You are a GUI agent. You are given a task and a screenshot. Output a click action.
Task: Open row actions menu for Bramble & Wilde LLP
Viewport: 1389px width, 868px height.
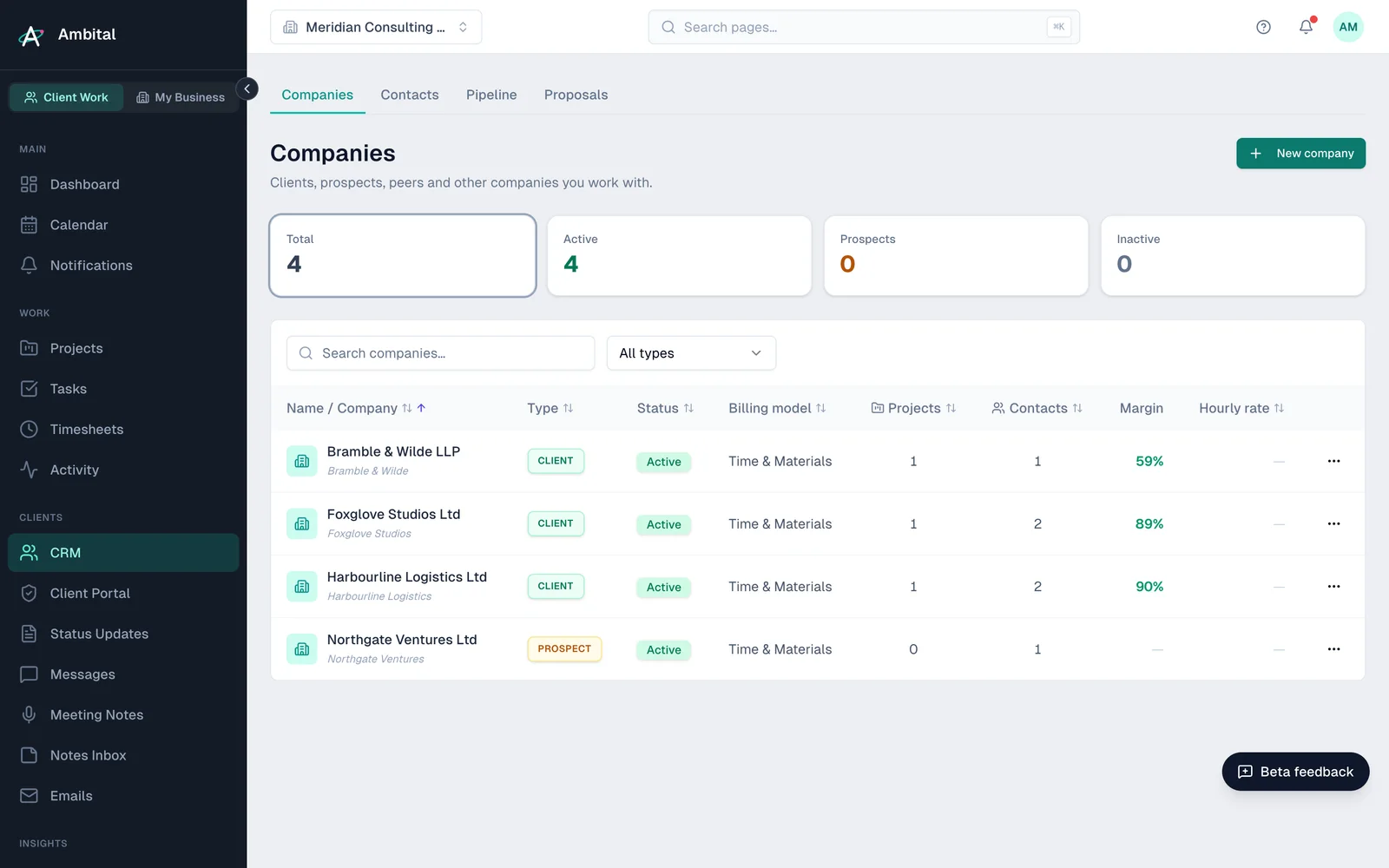1333,461
